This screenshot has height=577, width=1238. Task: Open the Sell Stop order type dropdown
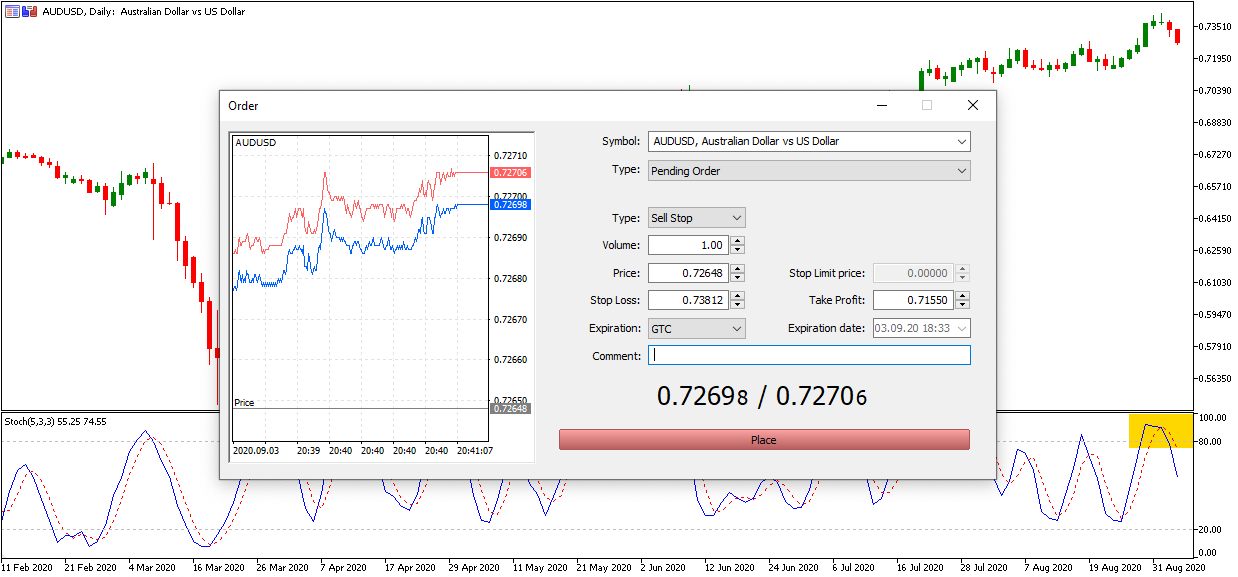(x=697, y=218)
